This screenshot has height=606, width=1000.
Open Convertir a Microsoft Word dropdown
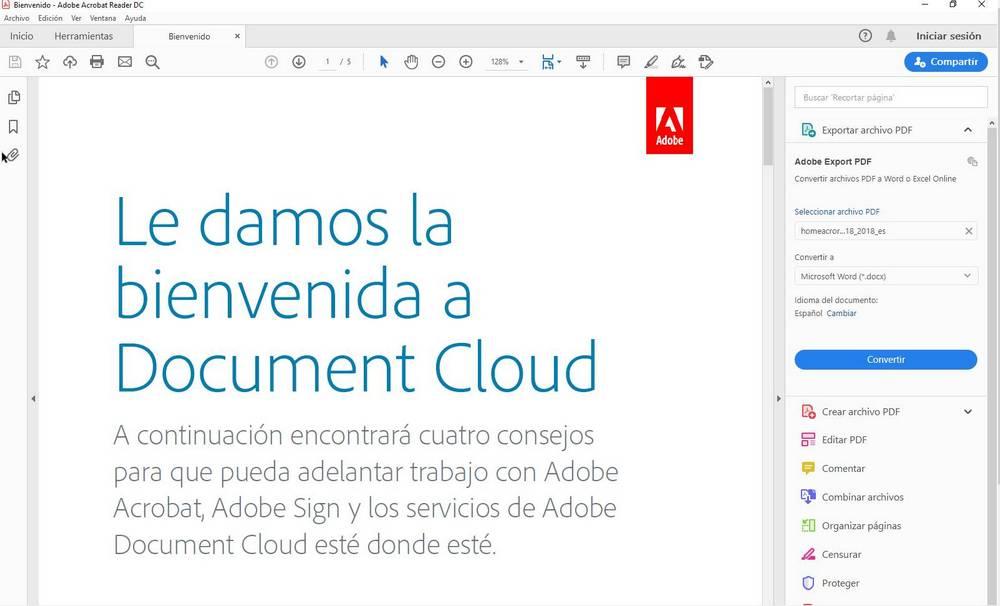click(886, 276)
